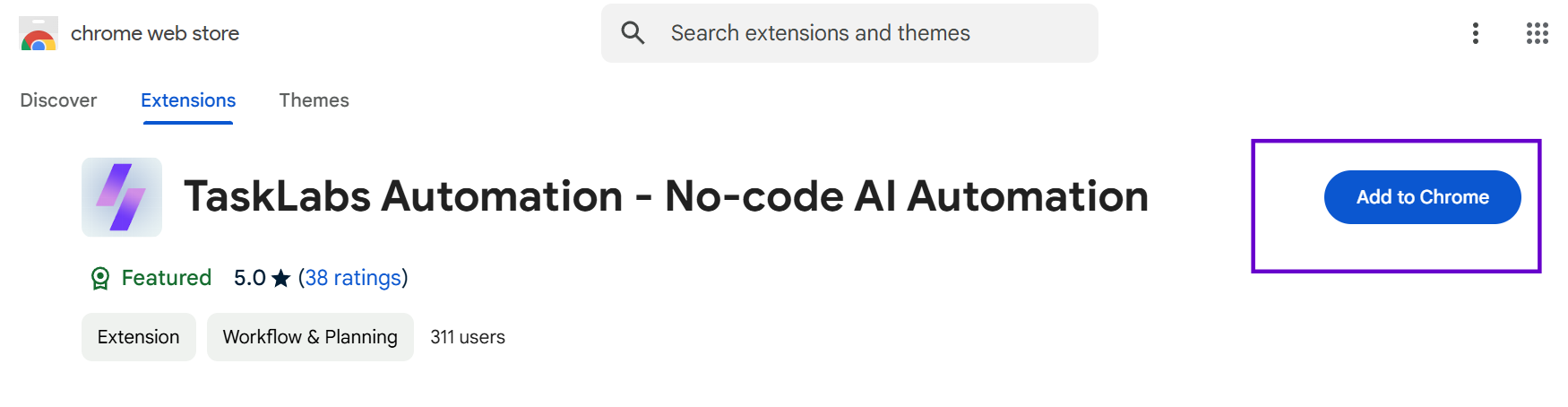Open the three-dot more options menu
The width and height of the screenshot is (1568, 407).
[1475, 33]
